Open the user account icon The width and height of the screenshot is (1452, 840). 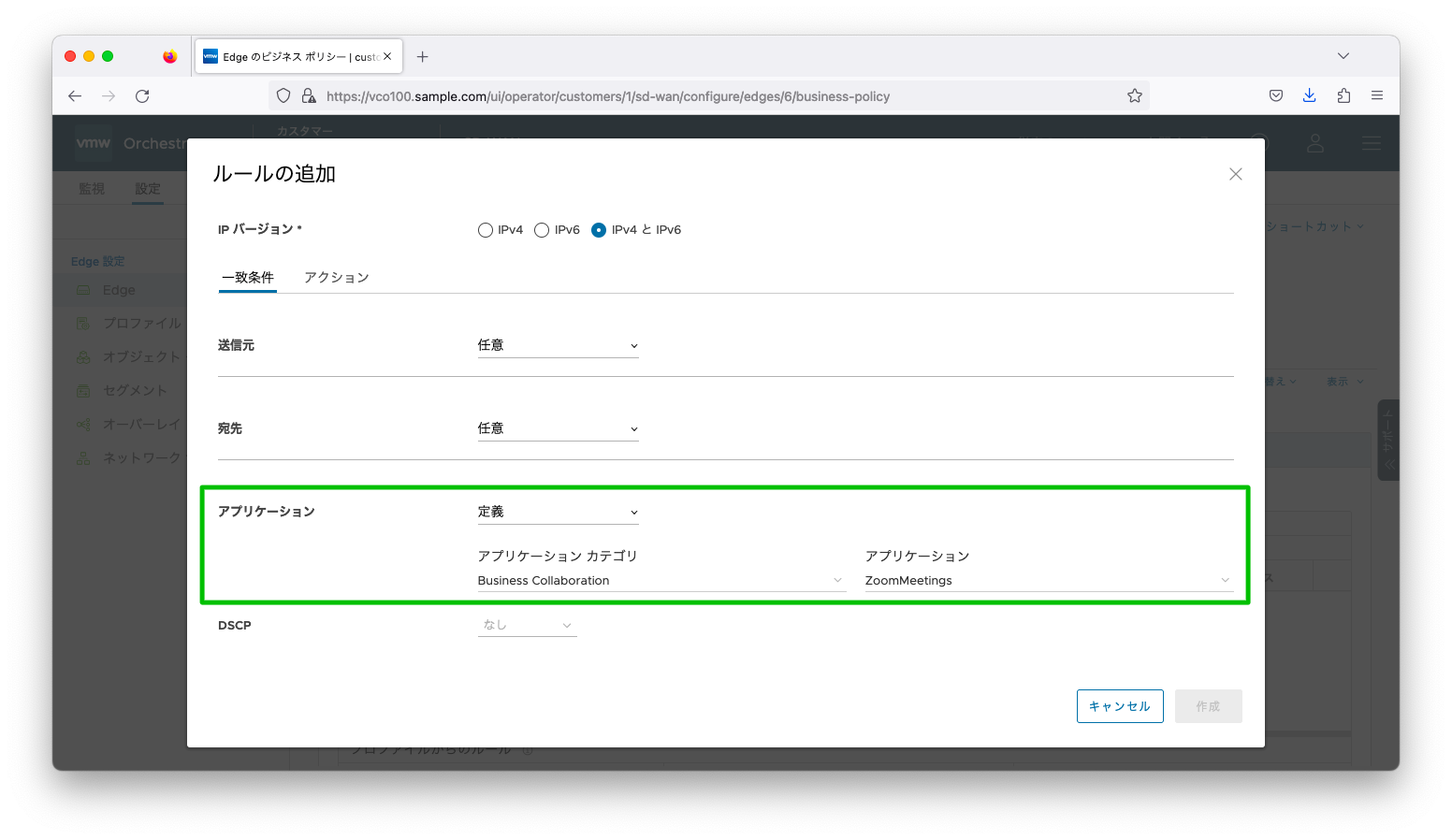click(x=1315, y=144)
